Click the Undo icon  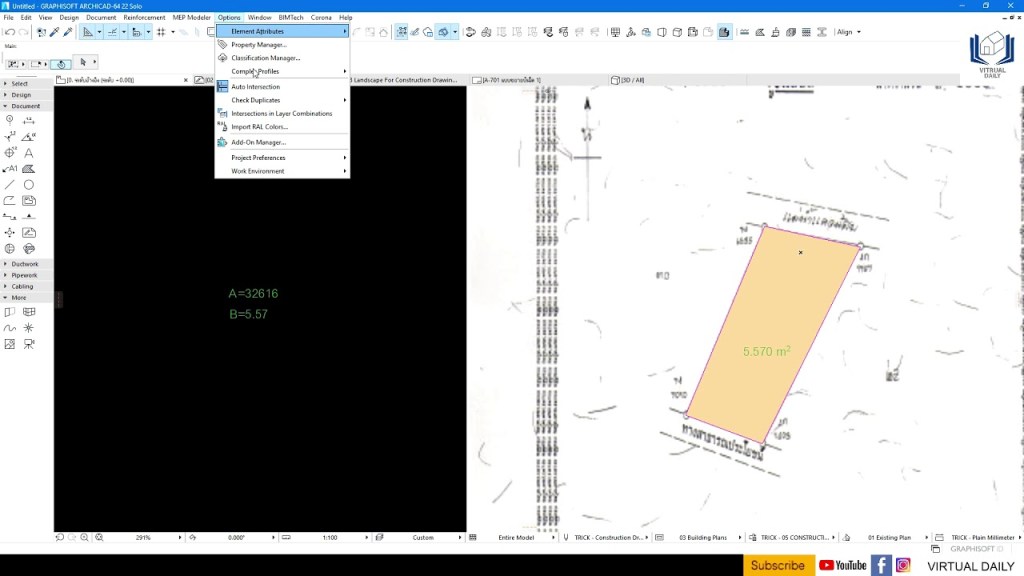(12, 33)
